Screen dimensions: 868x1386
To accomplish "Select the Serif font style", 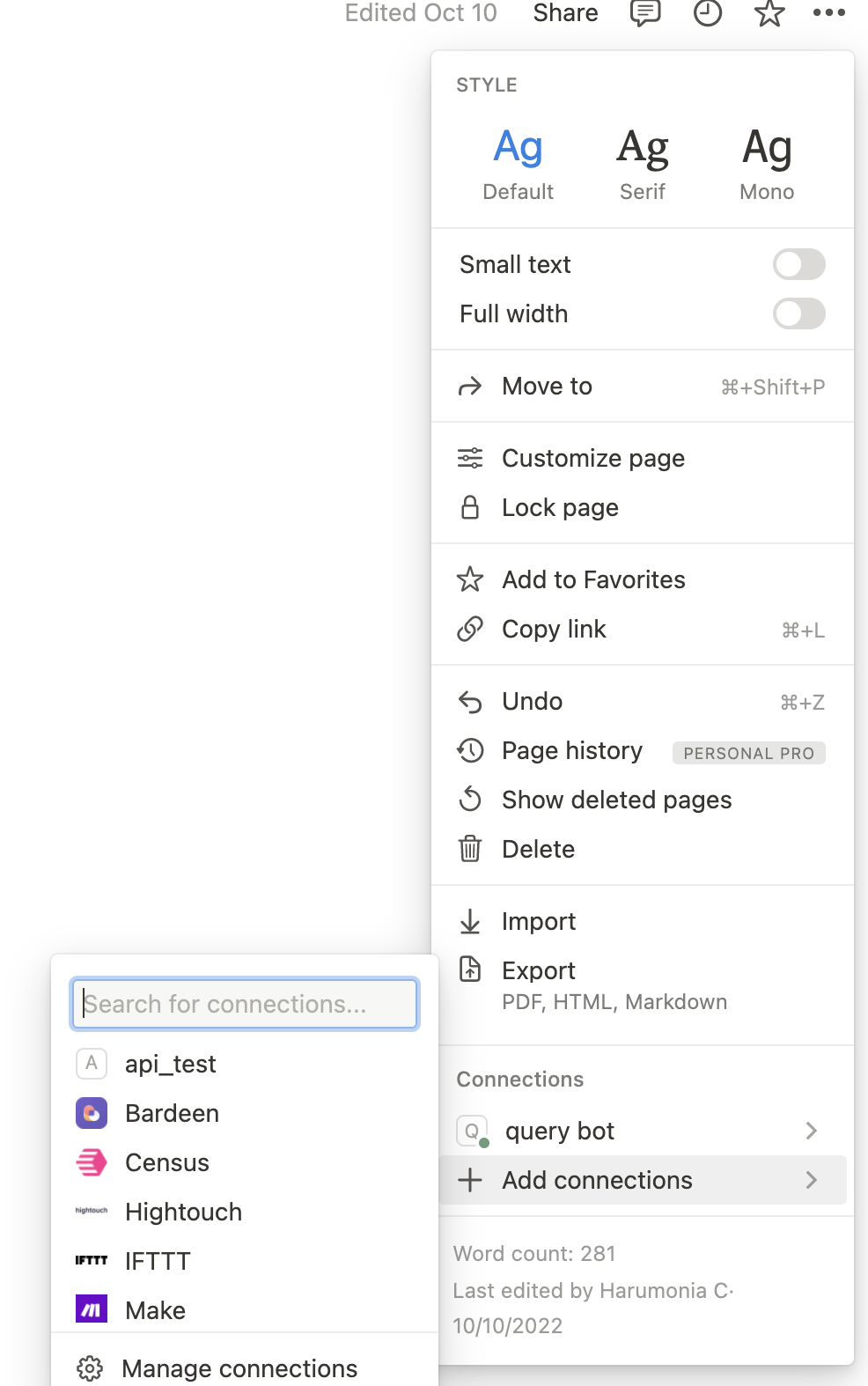I will (x=643, y=164).
